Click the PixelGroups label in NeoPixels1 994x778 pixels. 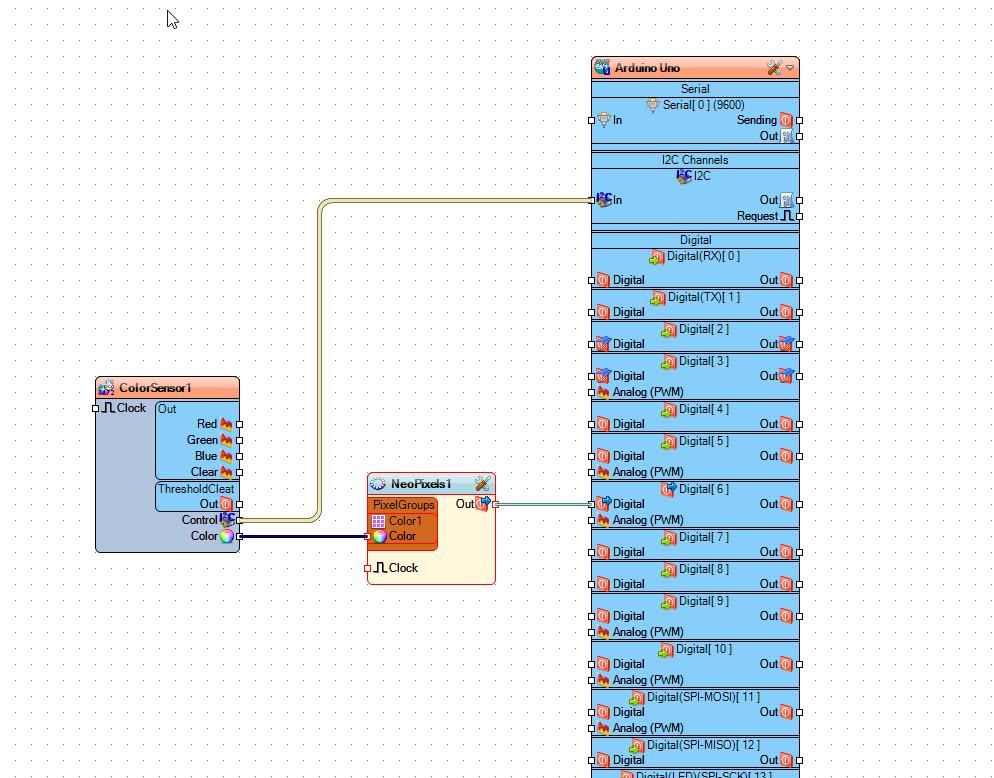pos(403,505)
